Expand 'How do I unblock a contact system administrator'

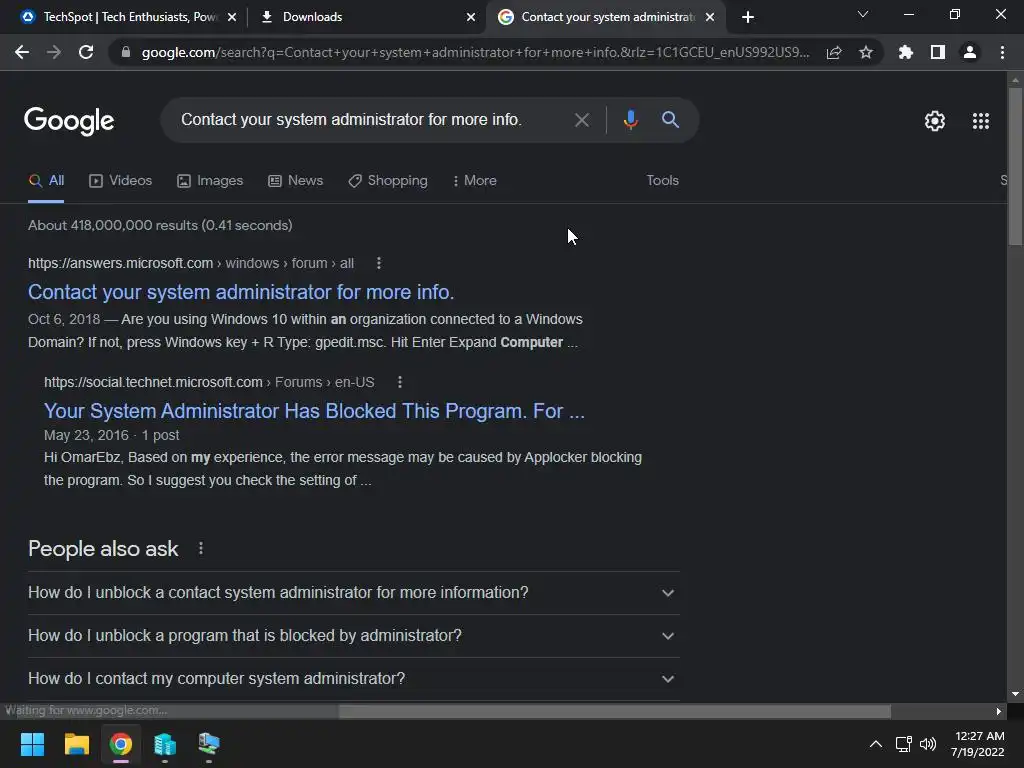tap(353, 593)
